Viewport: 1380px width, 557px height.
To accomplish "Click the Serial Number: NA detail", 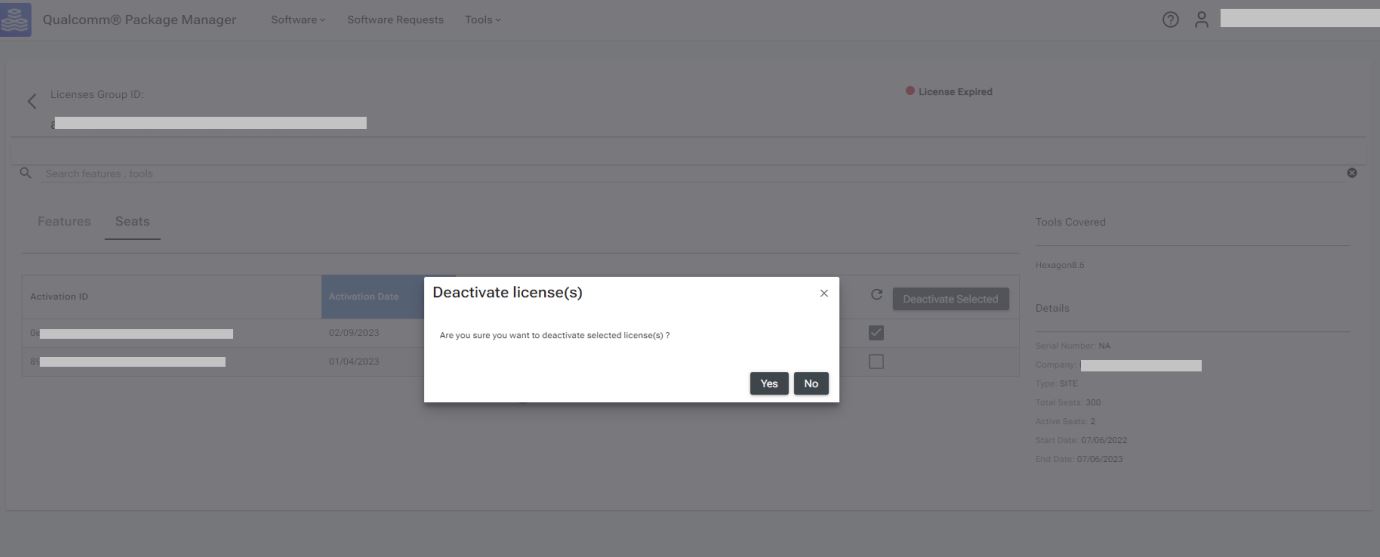I will pos(1074,346).
